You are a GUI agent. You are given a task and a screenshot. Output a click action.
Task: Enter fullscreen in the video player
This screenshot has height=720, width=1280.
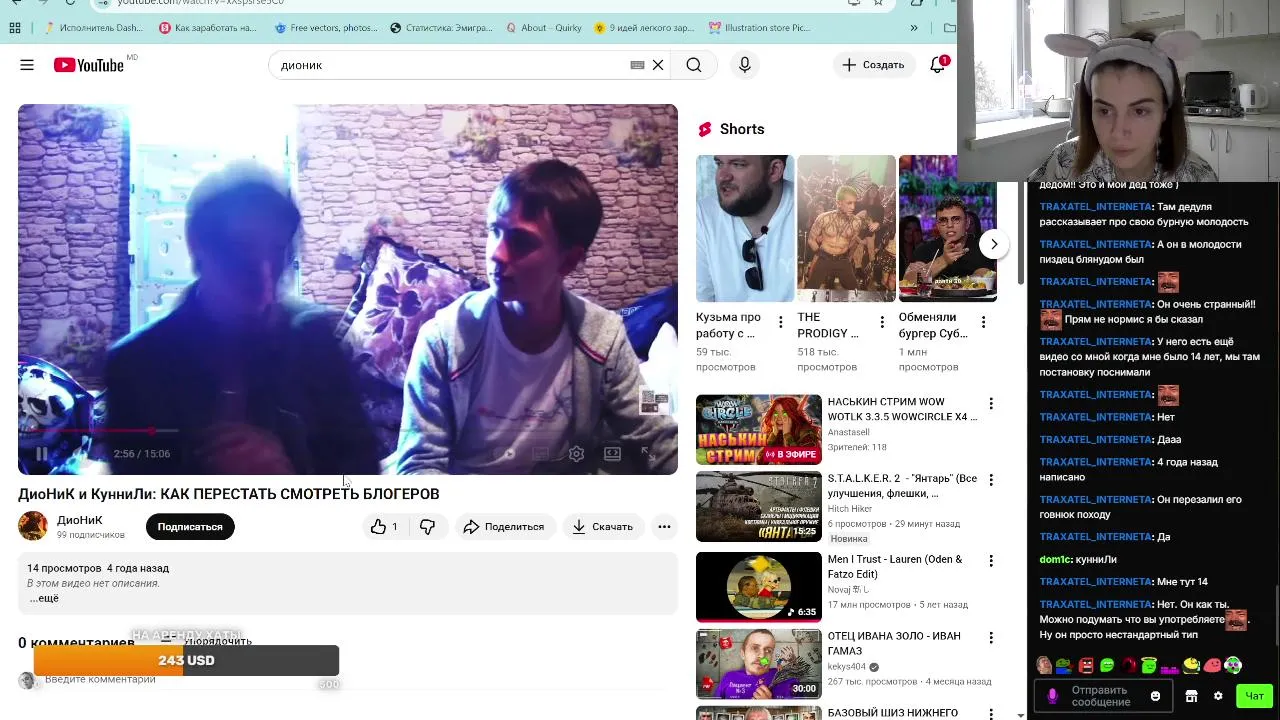[648, 454]
